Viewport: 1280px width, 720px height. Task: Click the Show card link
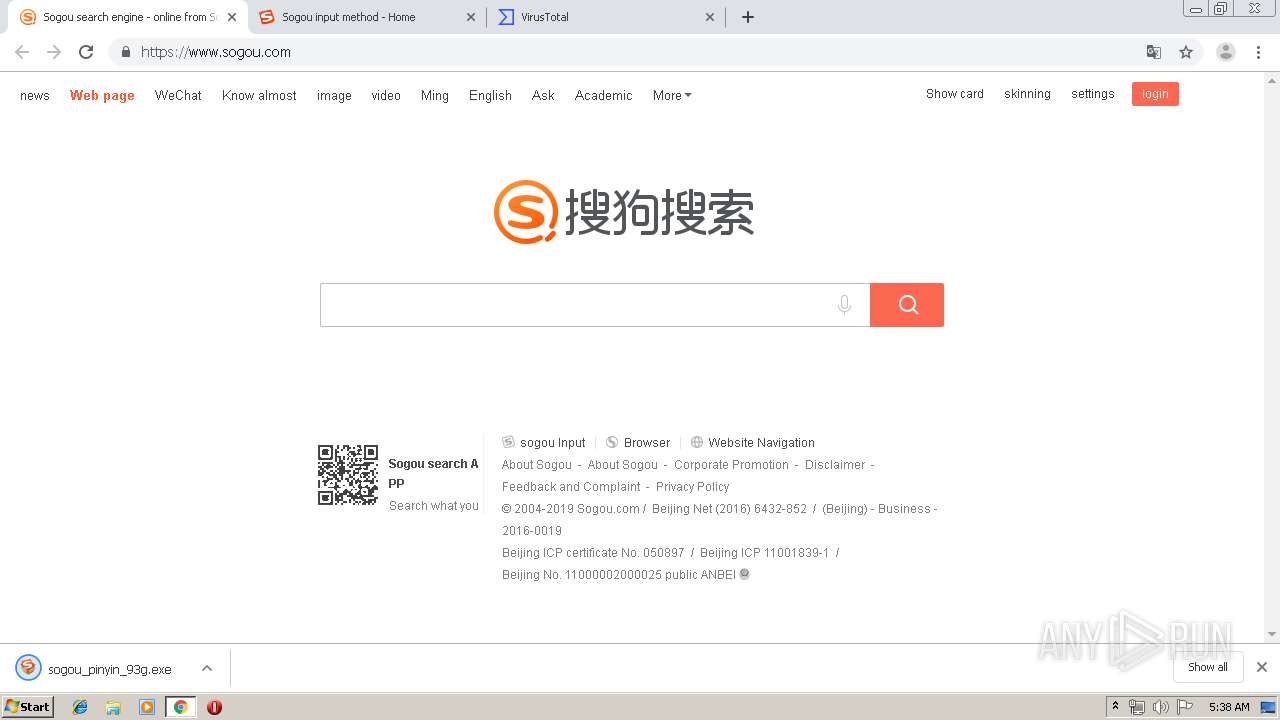[x=955, y=94]
